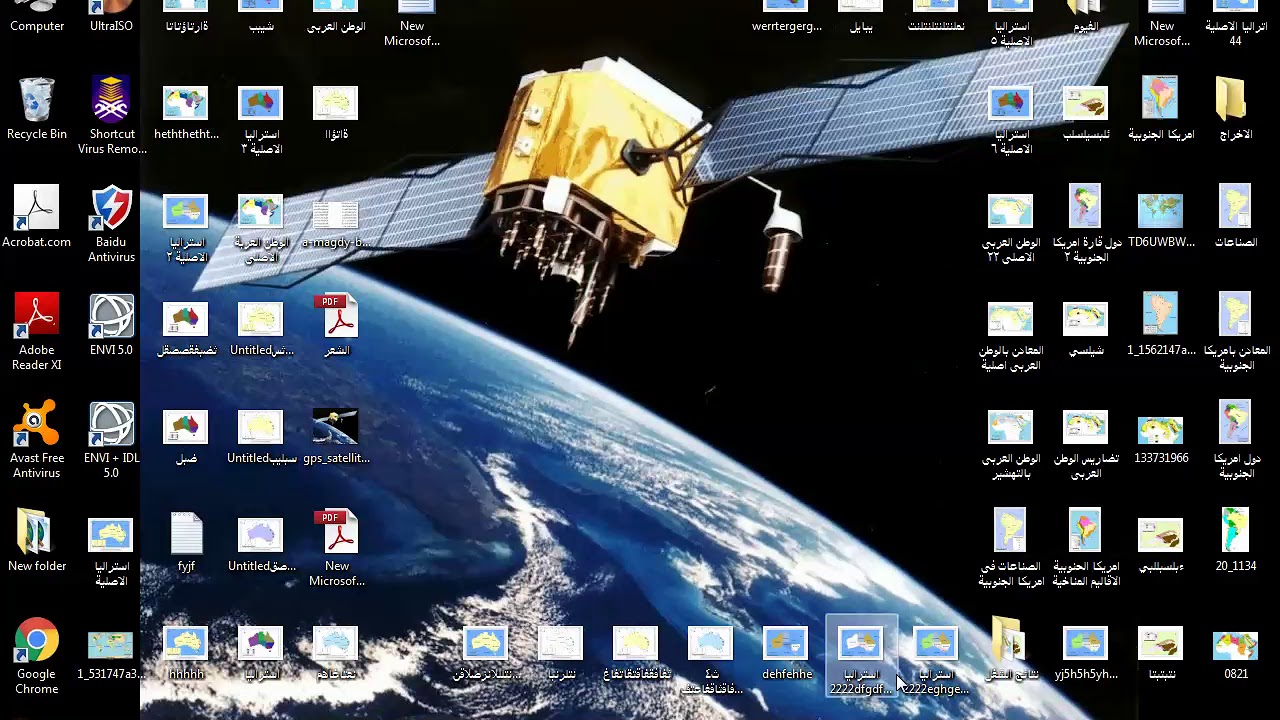Launch Adobe Reader XI
The height and width of the screenshot is (720, 1280).
point(37,332)
